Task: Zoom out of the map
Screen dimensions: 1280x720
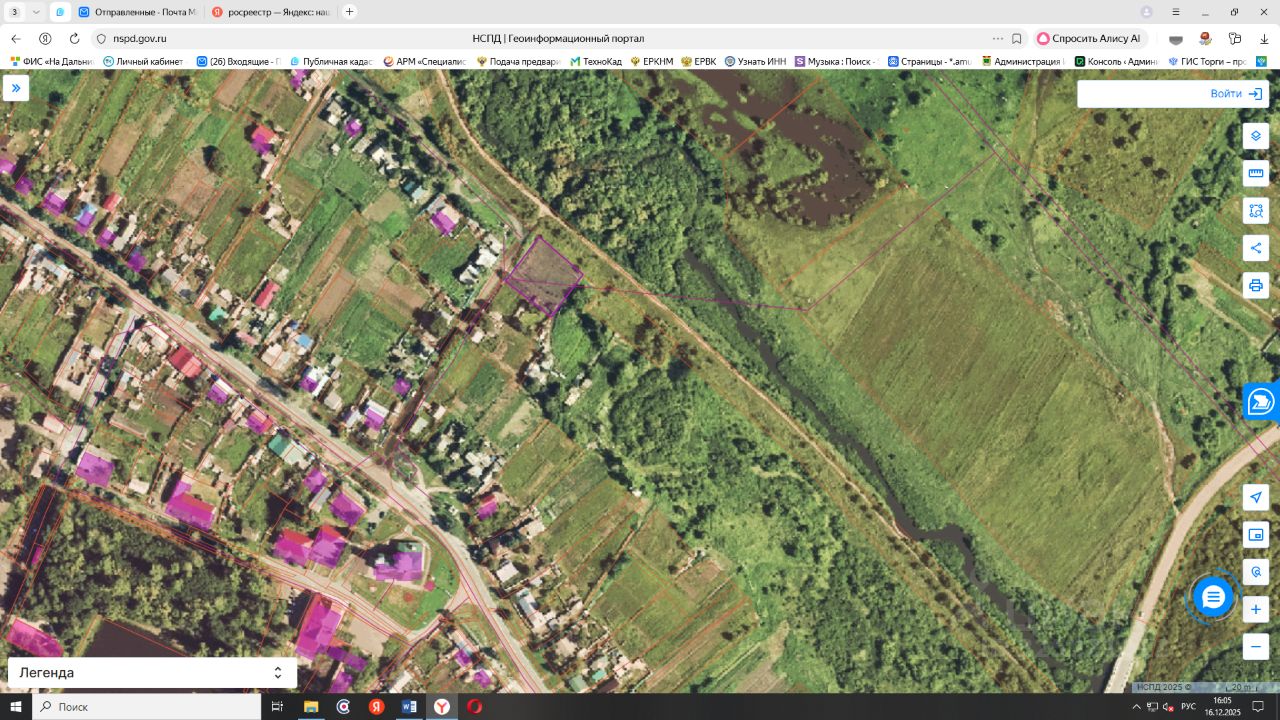Action: pyautogui.click(x=1256, y=646)
